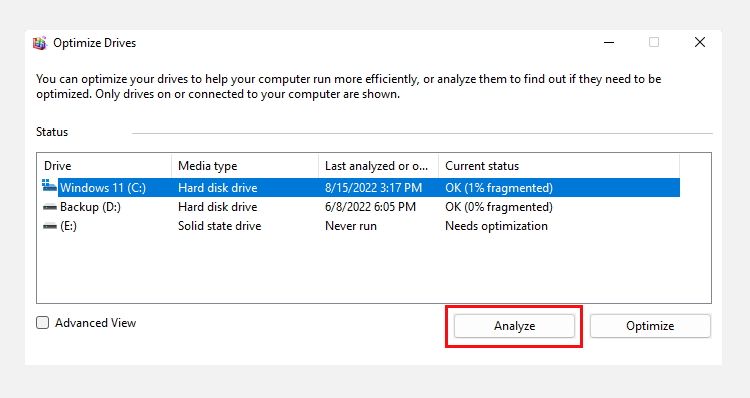Sort by the Drive column header
The image size is (750, 398).
click(104, 166)
